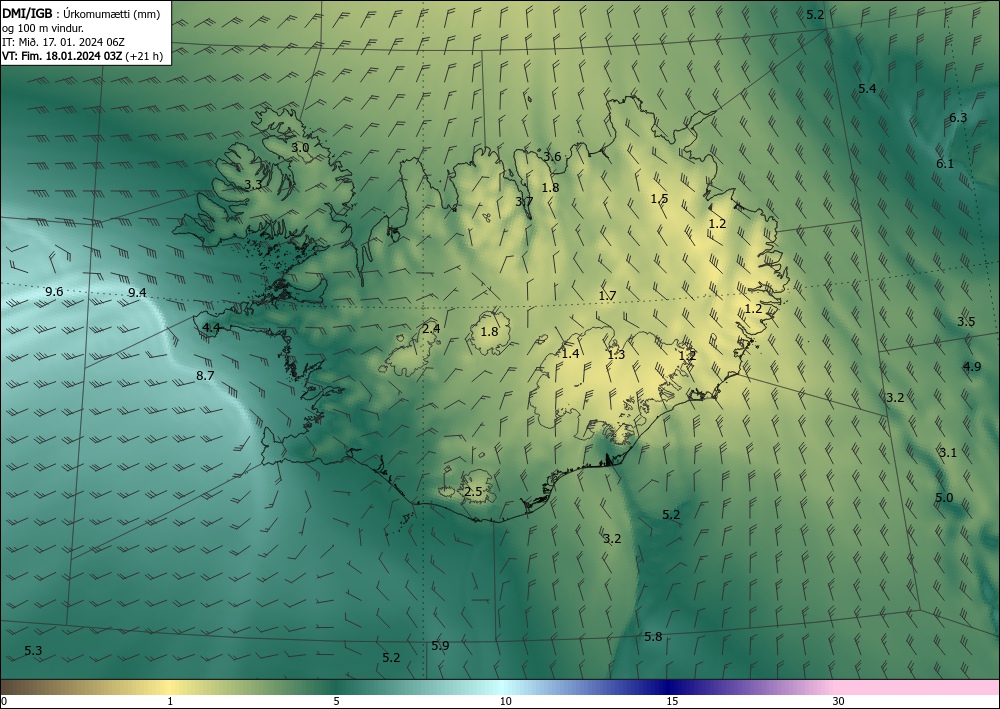Click the 2.5 value on the southern glacier
The height and width of the screenshot is (709, 1000).
point(473,492)
